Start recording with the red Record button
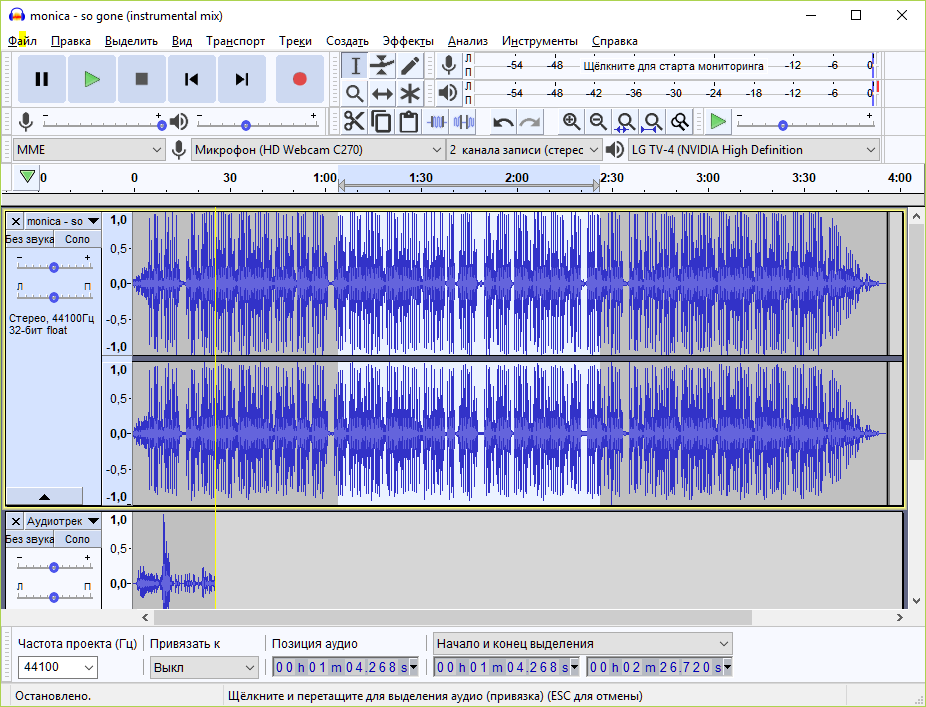Screen dimensions: 926x707 click(x=299, y=79)
